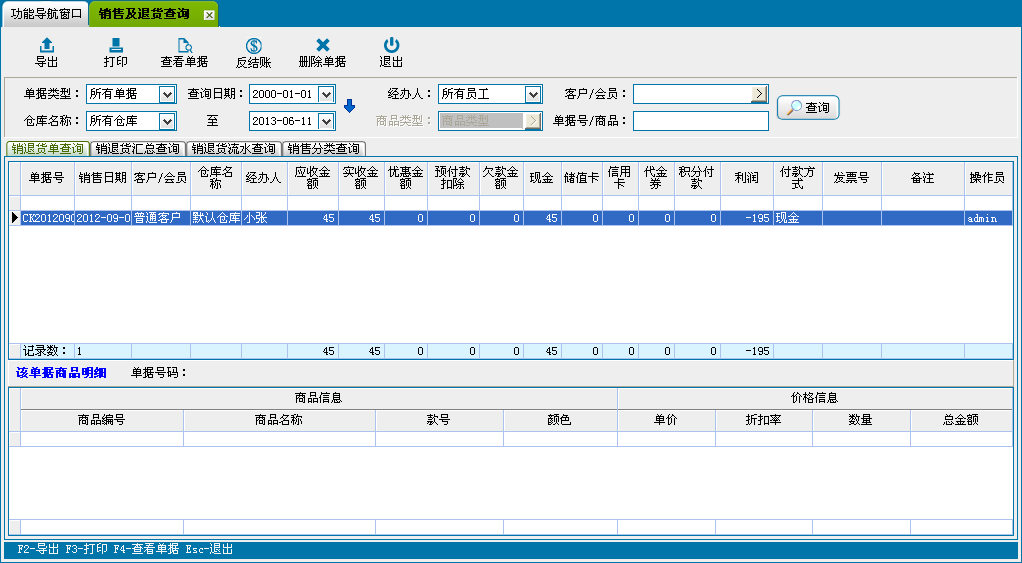Open the 经办人 所有员工 dropdown
The width and height of the screenshot is (1022, 563).
[533, 94]
